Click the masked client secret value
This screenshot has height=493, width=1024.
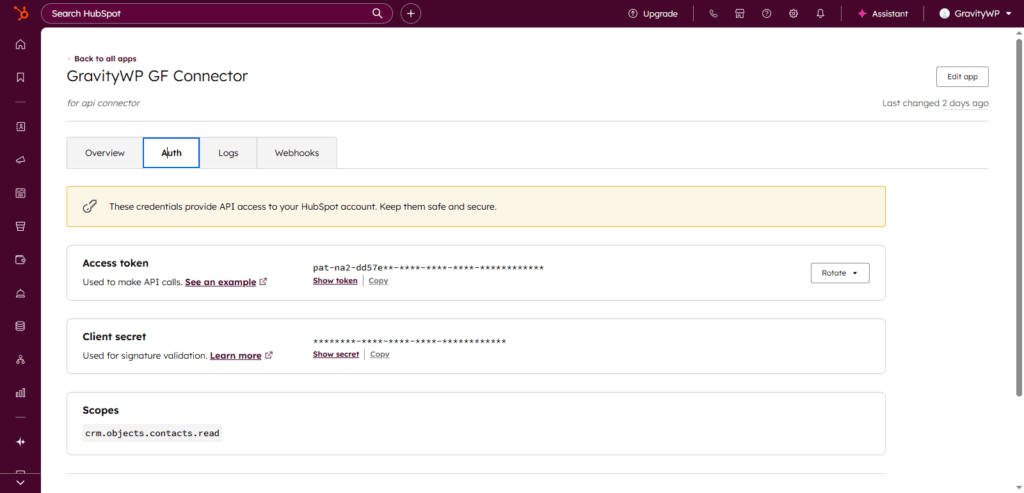409,342
